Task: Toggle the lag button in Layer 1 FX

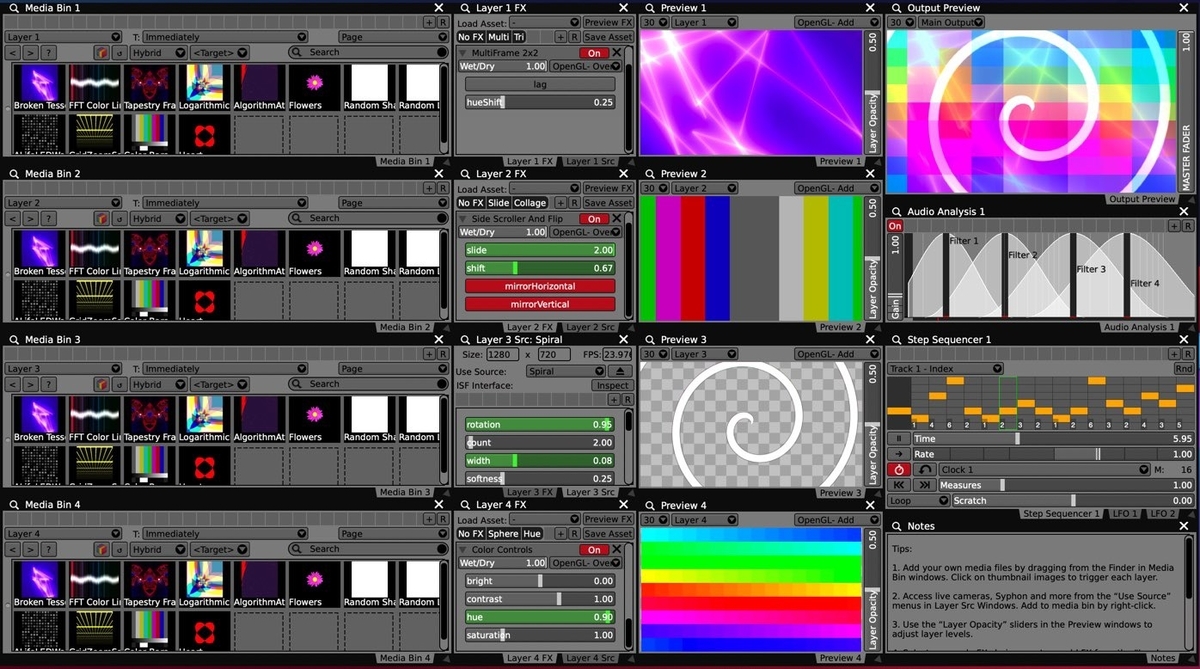Action: (x=540, y=85)
